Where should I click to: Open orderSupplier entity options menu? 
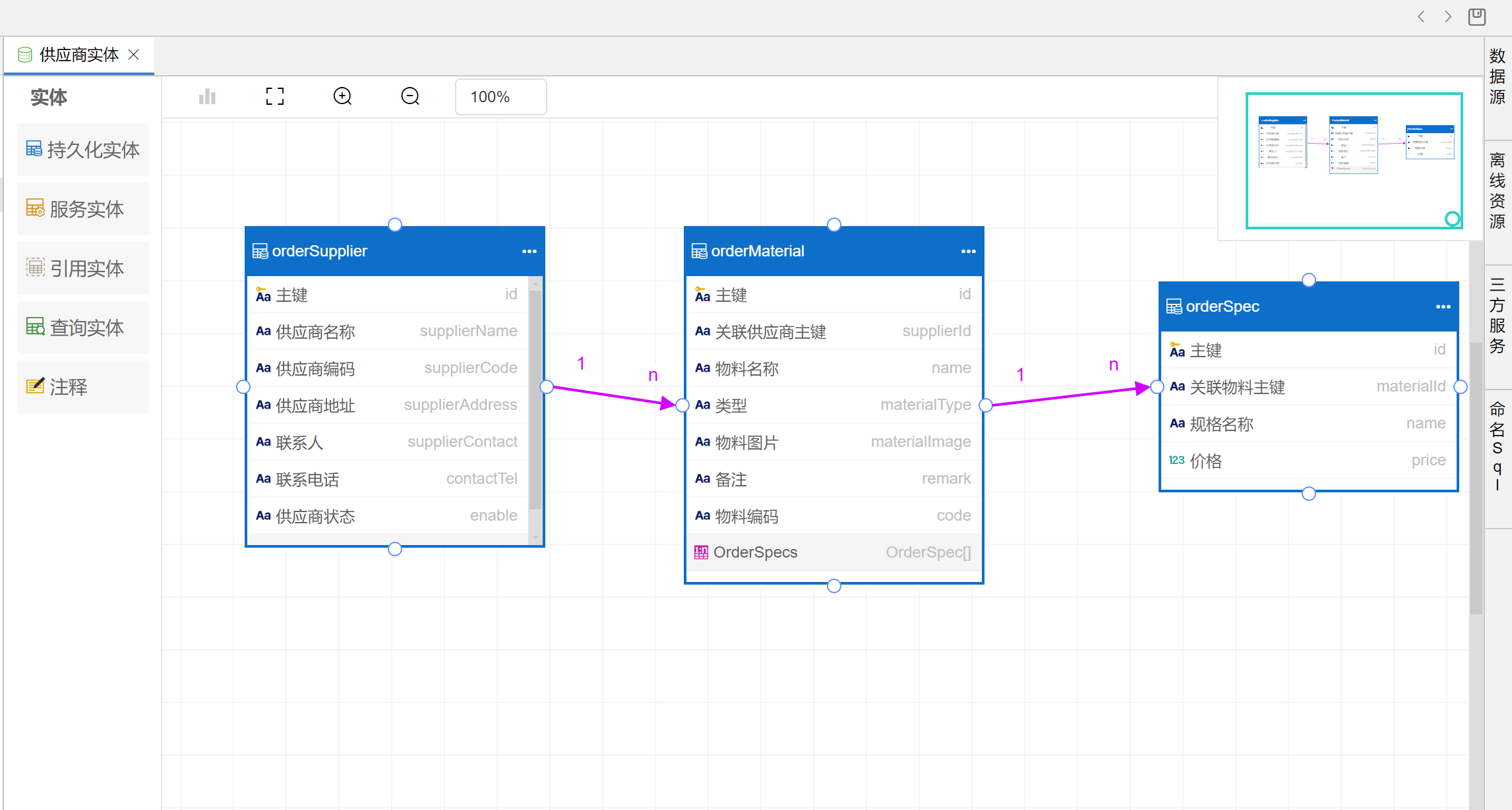pos(529,251)
